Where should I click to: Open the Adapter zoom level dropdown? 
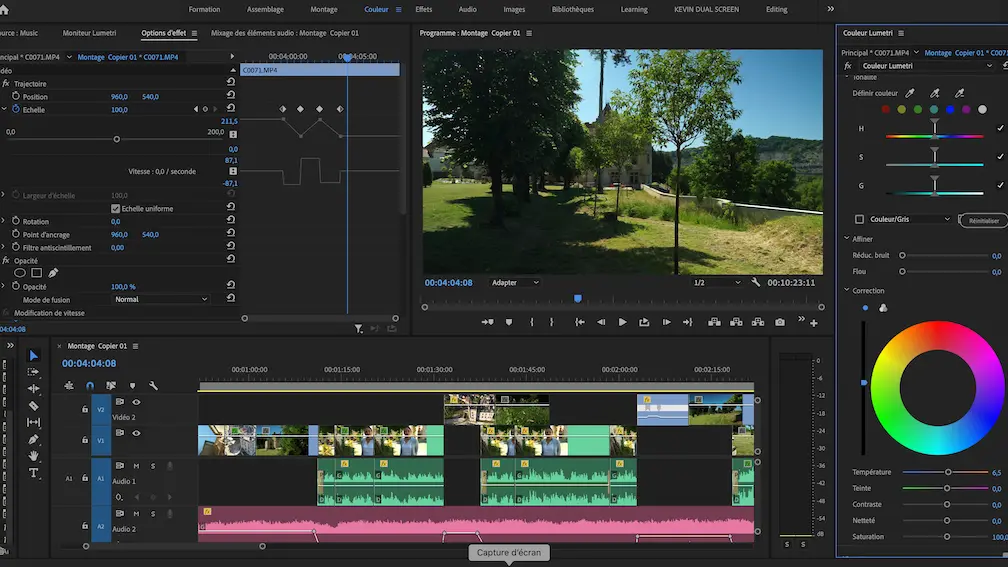pos(514,283)
